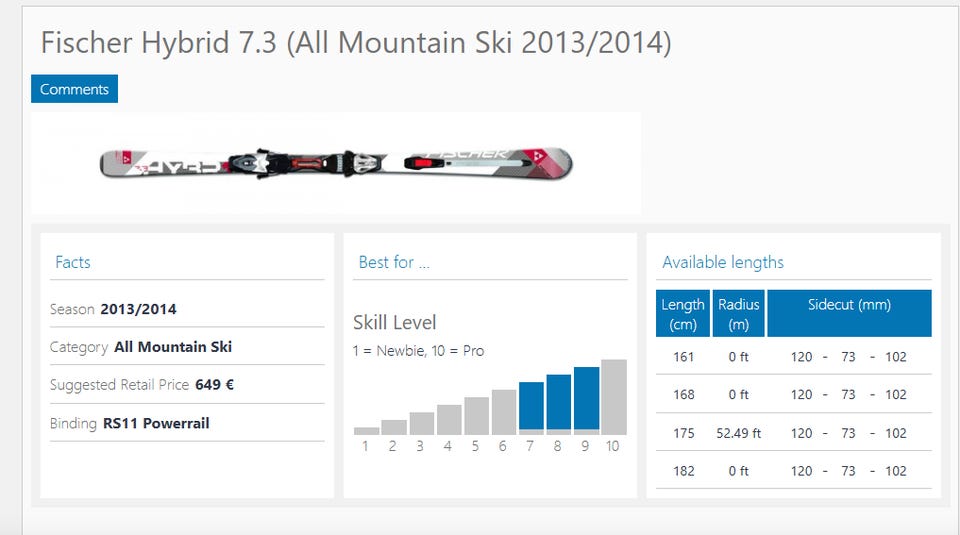This screenshot has height=535, width=960.
Task: Click the RS11 Powerrail binding text
Action: (x=156, y=423)
